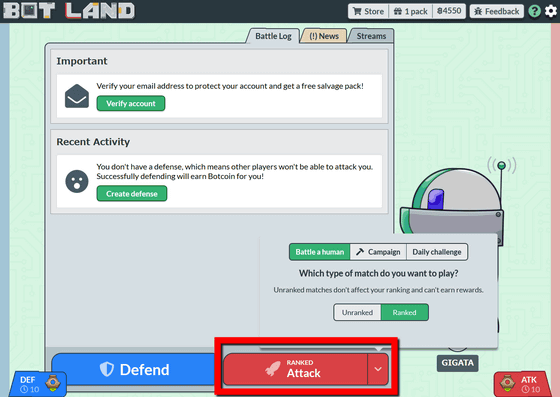Open help with the green question mark
This screenshot has height=397, width=560.
[x=534, y=11]
